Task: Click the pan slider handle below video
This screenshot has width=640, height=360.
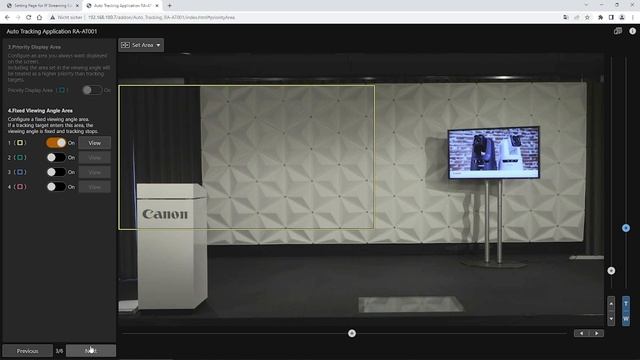Action: point(352,333)
